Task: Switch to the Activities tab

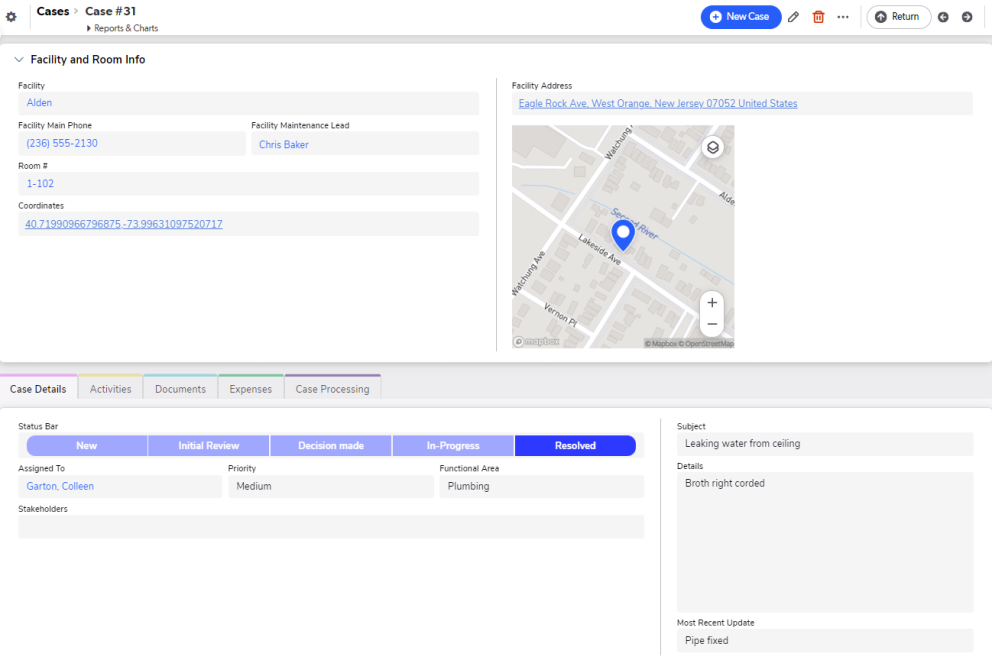Action: pyautogui.click(x=109, y=387)
